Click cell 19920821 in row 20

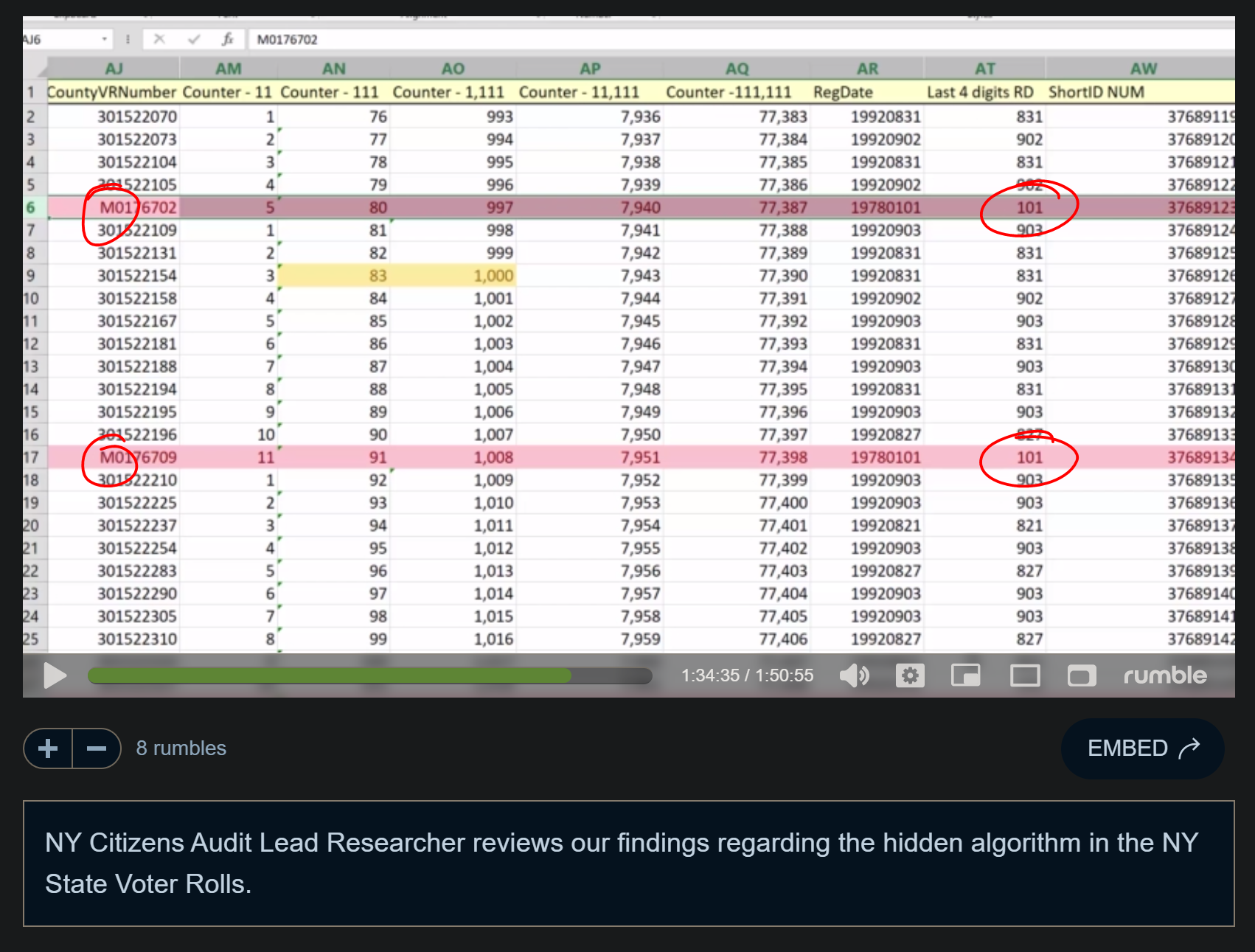867,525
